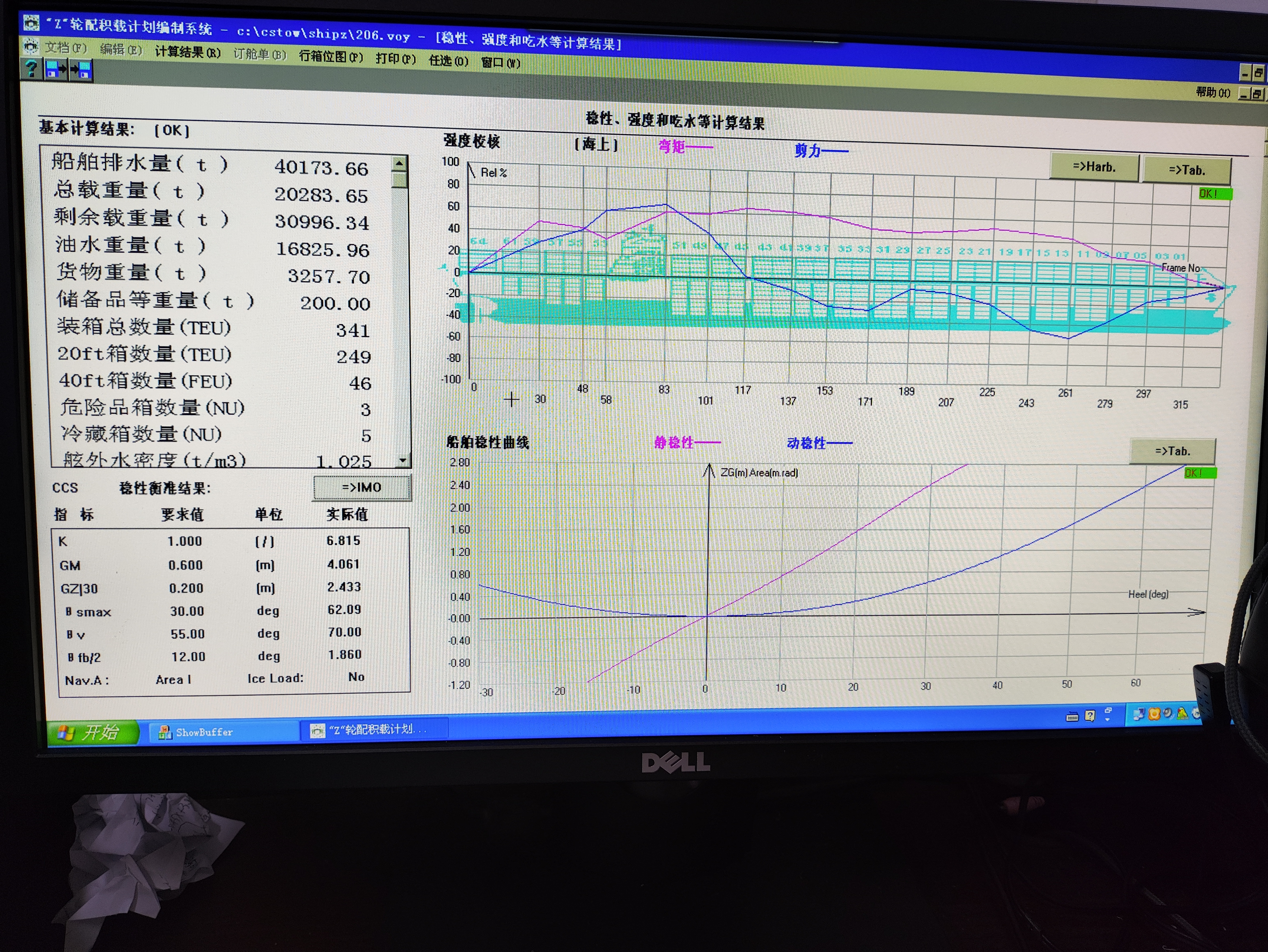
Task: Click the 剪力 blue legend label
Action: point(808,151)
